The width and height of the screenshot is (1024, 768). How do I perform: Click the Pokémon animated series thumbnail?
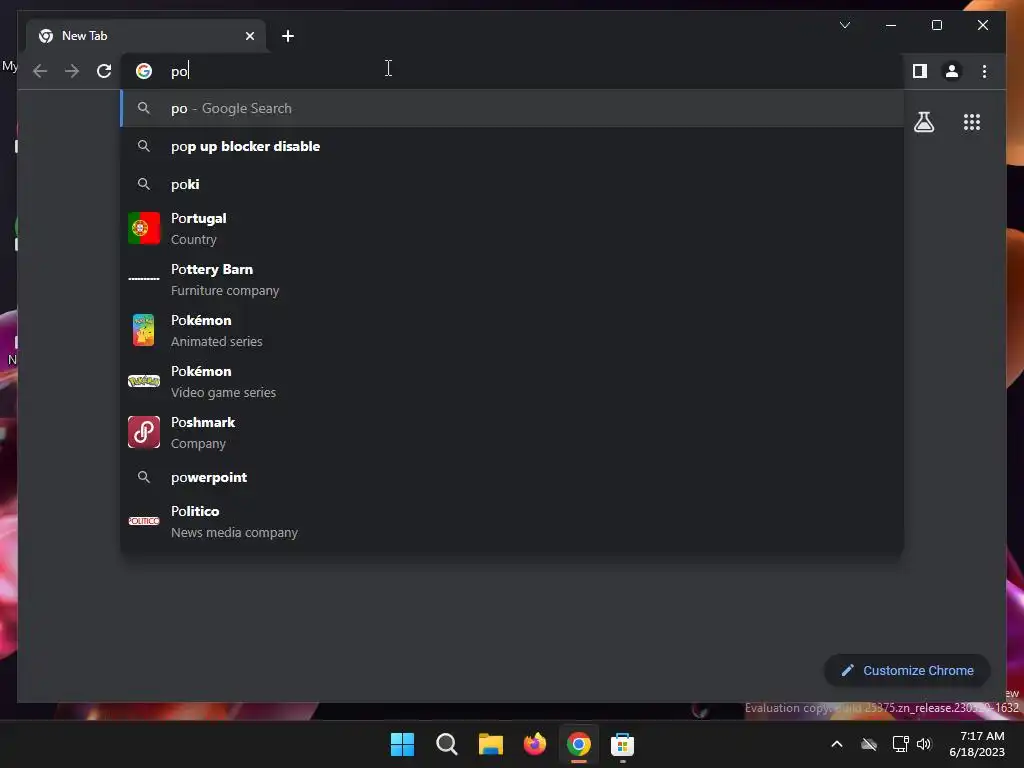click(x=144, y=330)
